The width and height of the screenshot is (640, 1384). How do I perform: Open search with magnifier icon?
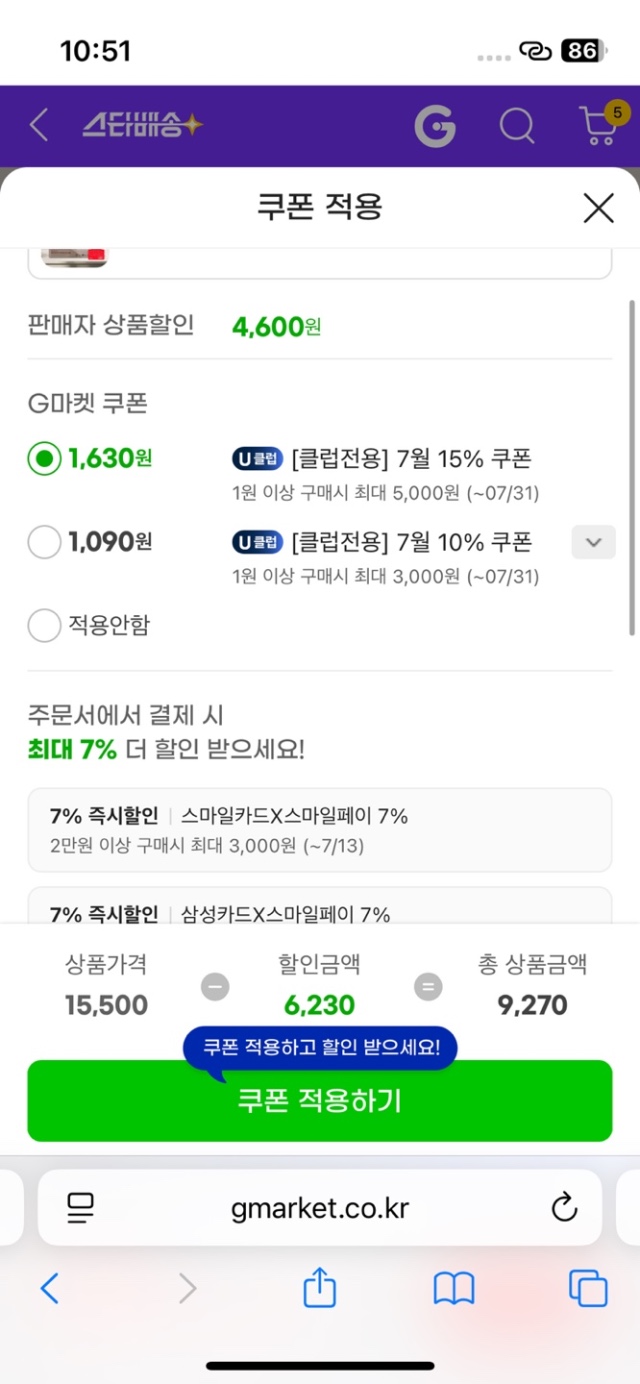click(517, 126)
